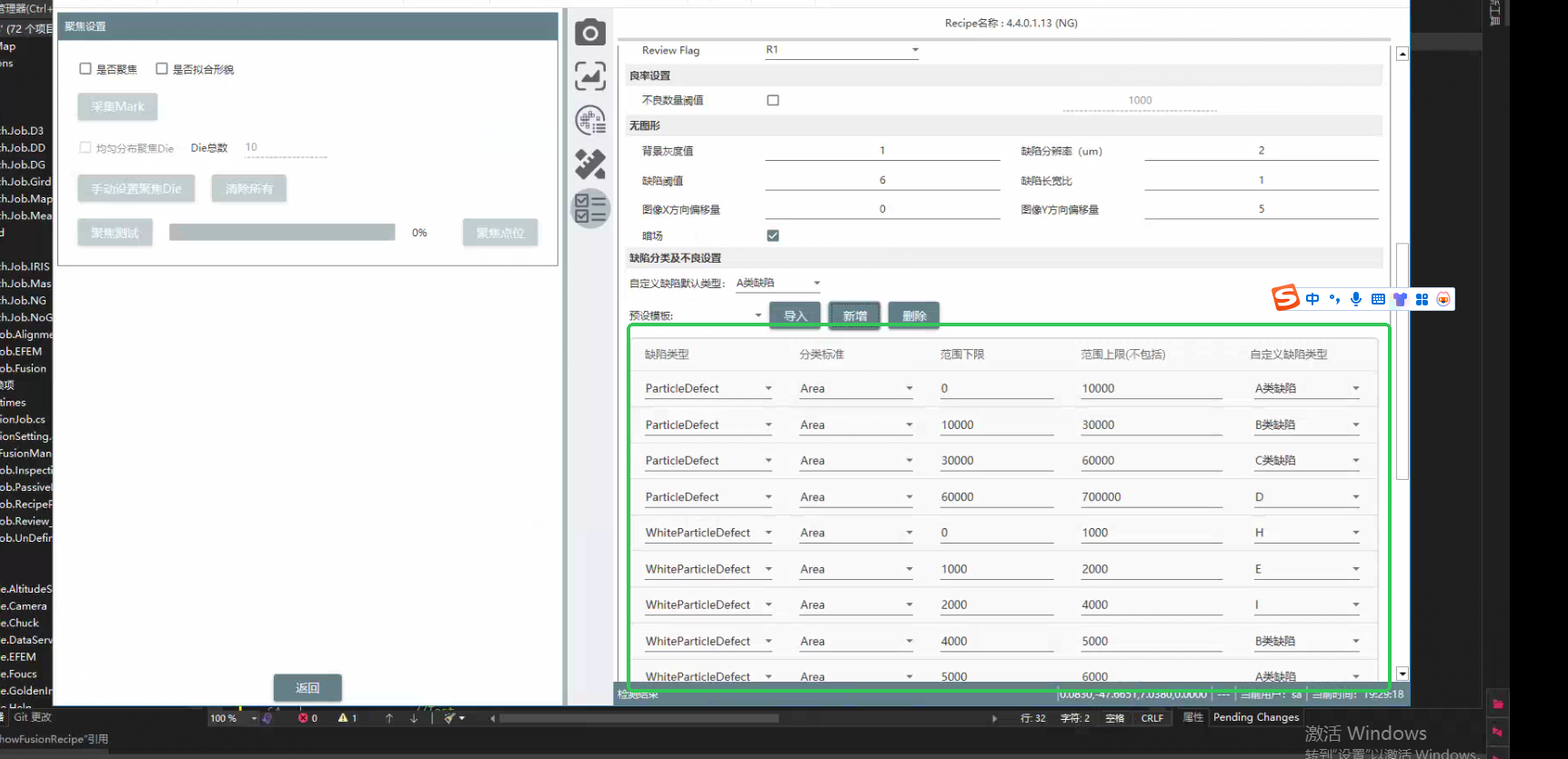Click the 缺陷分辨率 (um) input field
The width and height of the screenshot is (1568, 759).
[x=1261, y=151]
